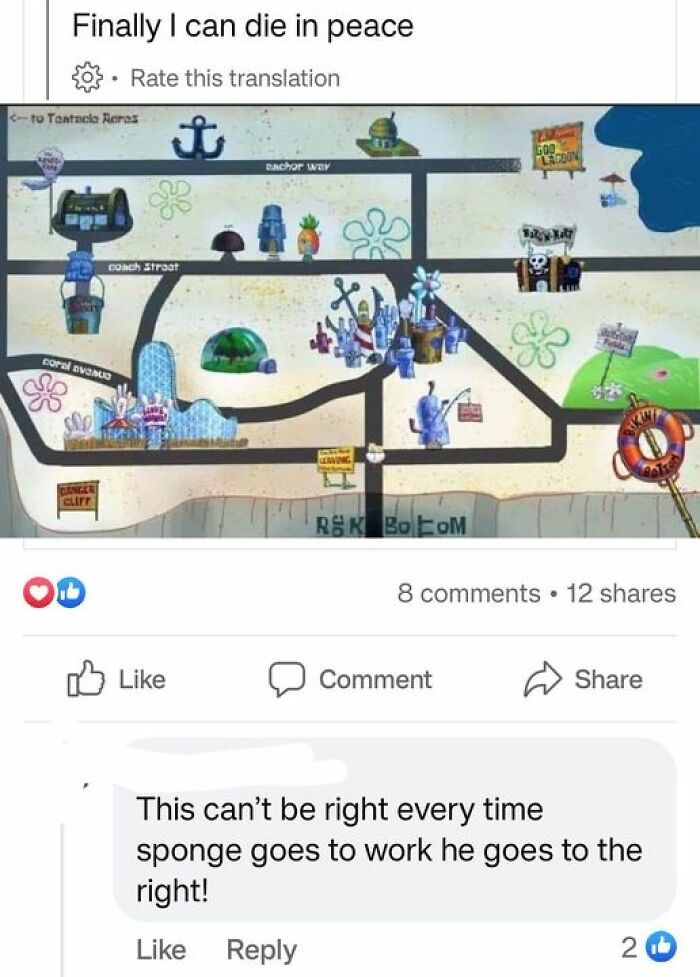
Task: Click the Comment speech bubble icon
Action: point(287,679)
